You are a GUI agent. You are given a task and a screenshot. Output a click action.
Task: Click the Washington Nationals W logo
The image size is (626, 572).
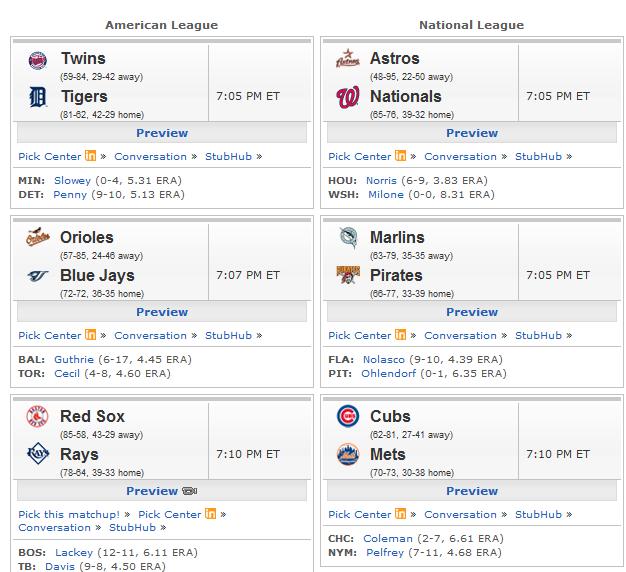pos(348,97)
